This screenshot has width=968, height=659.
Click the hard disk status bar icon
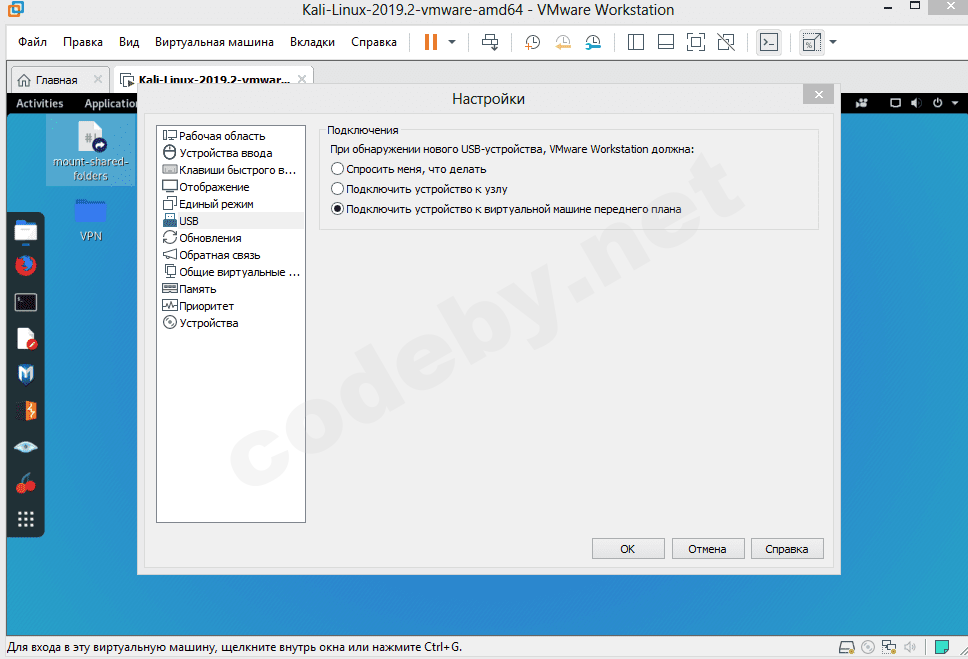[847, 647]
